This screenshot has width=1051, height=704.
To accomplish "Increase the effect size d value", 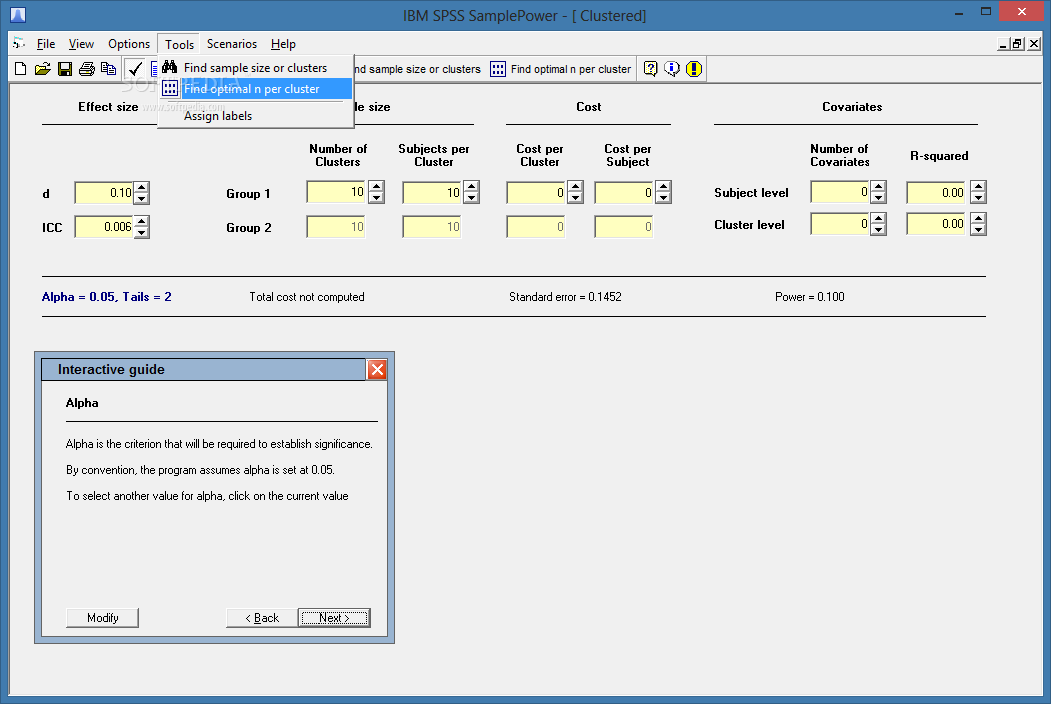I will 141,187.
